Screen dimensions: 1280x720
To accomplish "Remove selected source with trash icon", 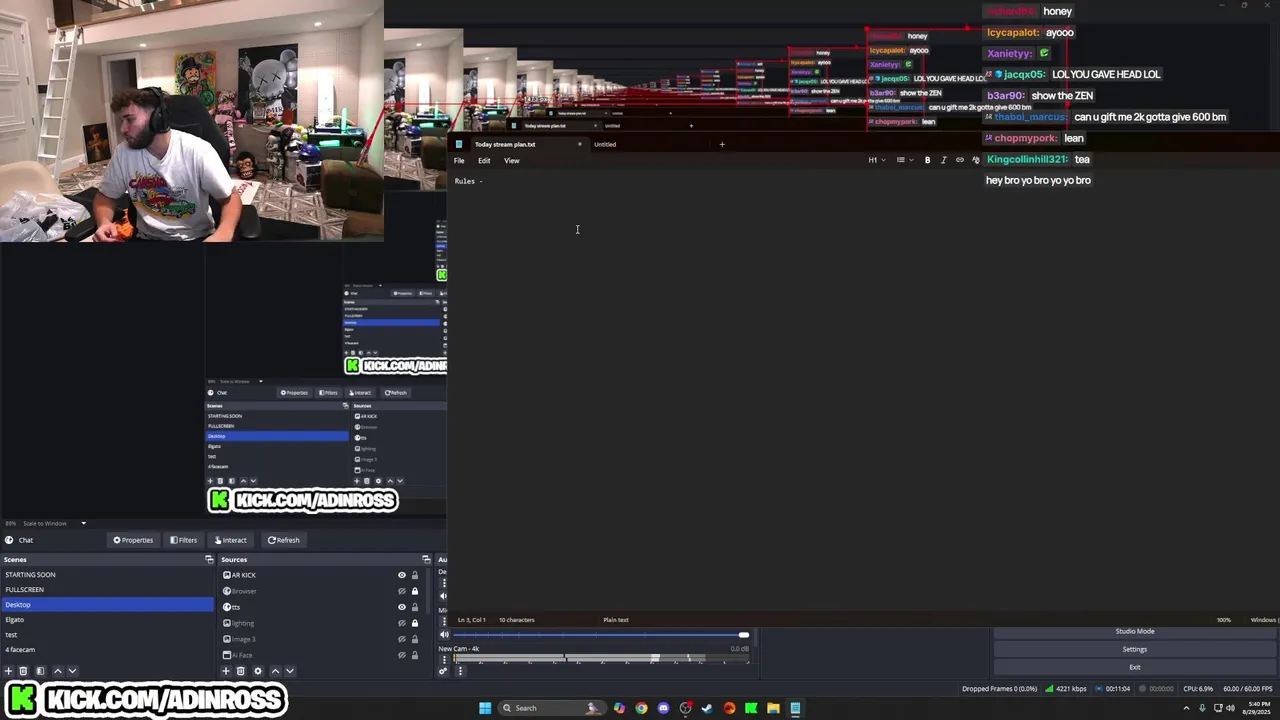I will click(x=241, y=671).
